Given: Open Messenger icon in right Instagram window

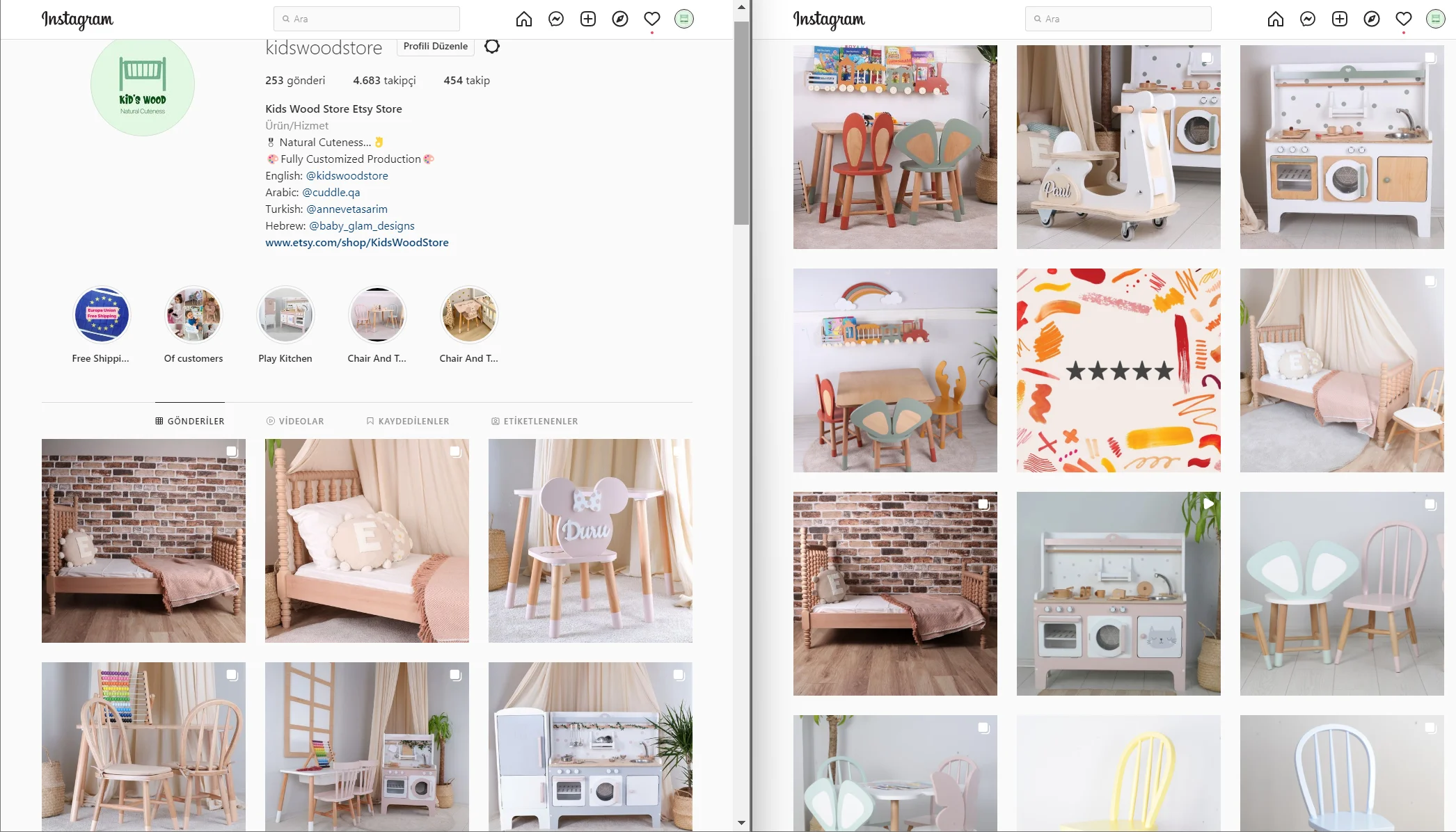Looking at the screenshot, I should [x=1307, y=19].
